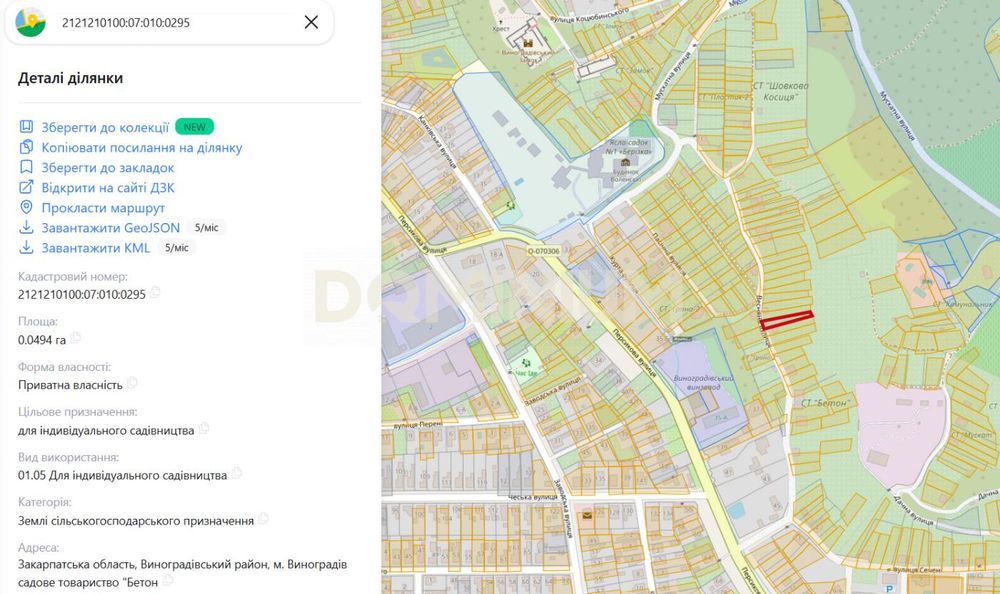Viewport: 1000px width, 594px height.
Task: Click the Хрест label on map
Action: (501, 28)
